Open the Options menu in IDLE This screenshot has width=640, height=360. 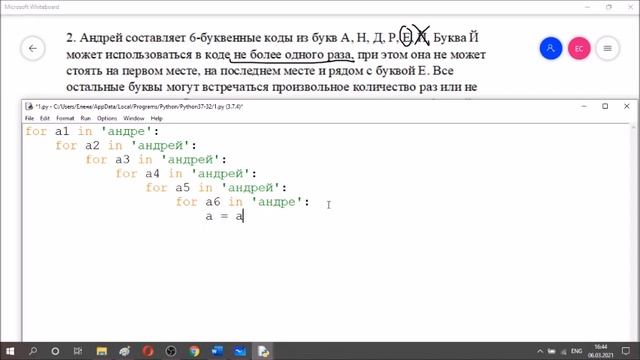(107, 118)
